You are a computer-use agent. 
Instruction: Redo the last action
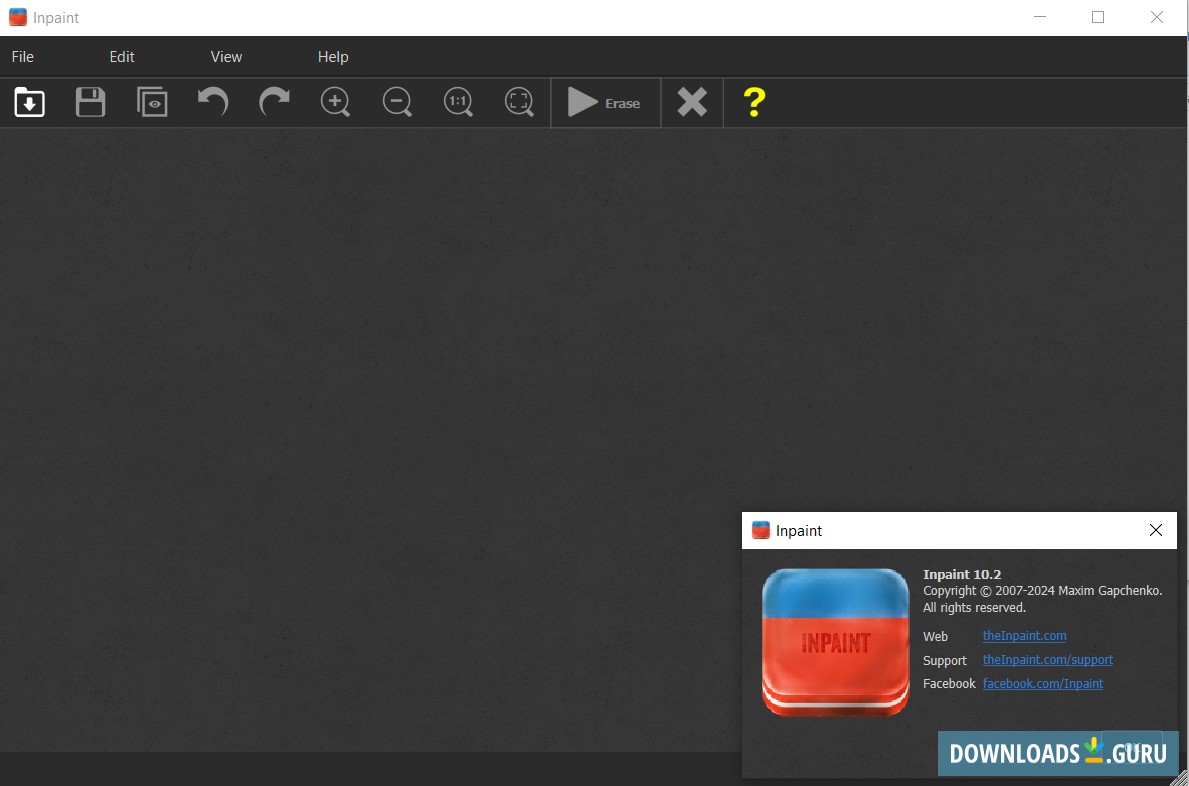tap(274, 102)
